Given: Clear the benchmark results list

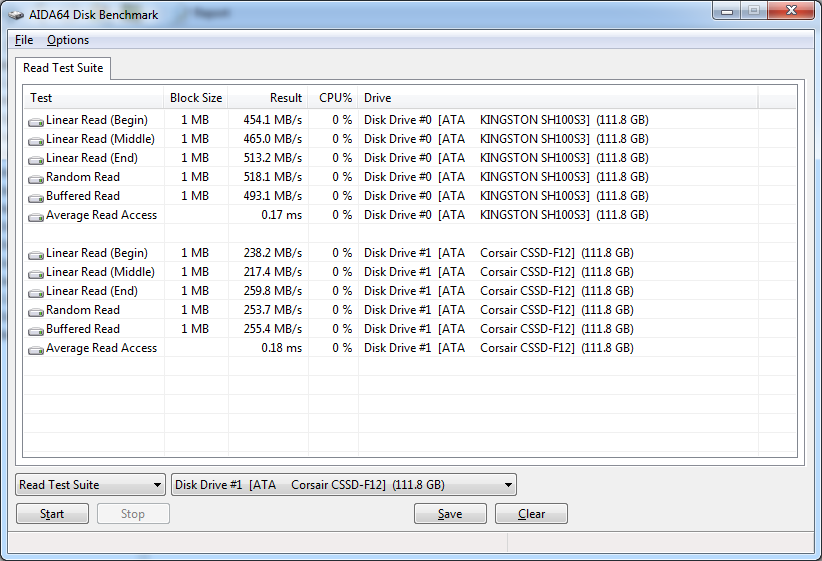Looking at the screenshot, I should pyautogui.click(x=531, y=514).
